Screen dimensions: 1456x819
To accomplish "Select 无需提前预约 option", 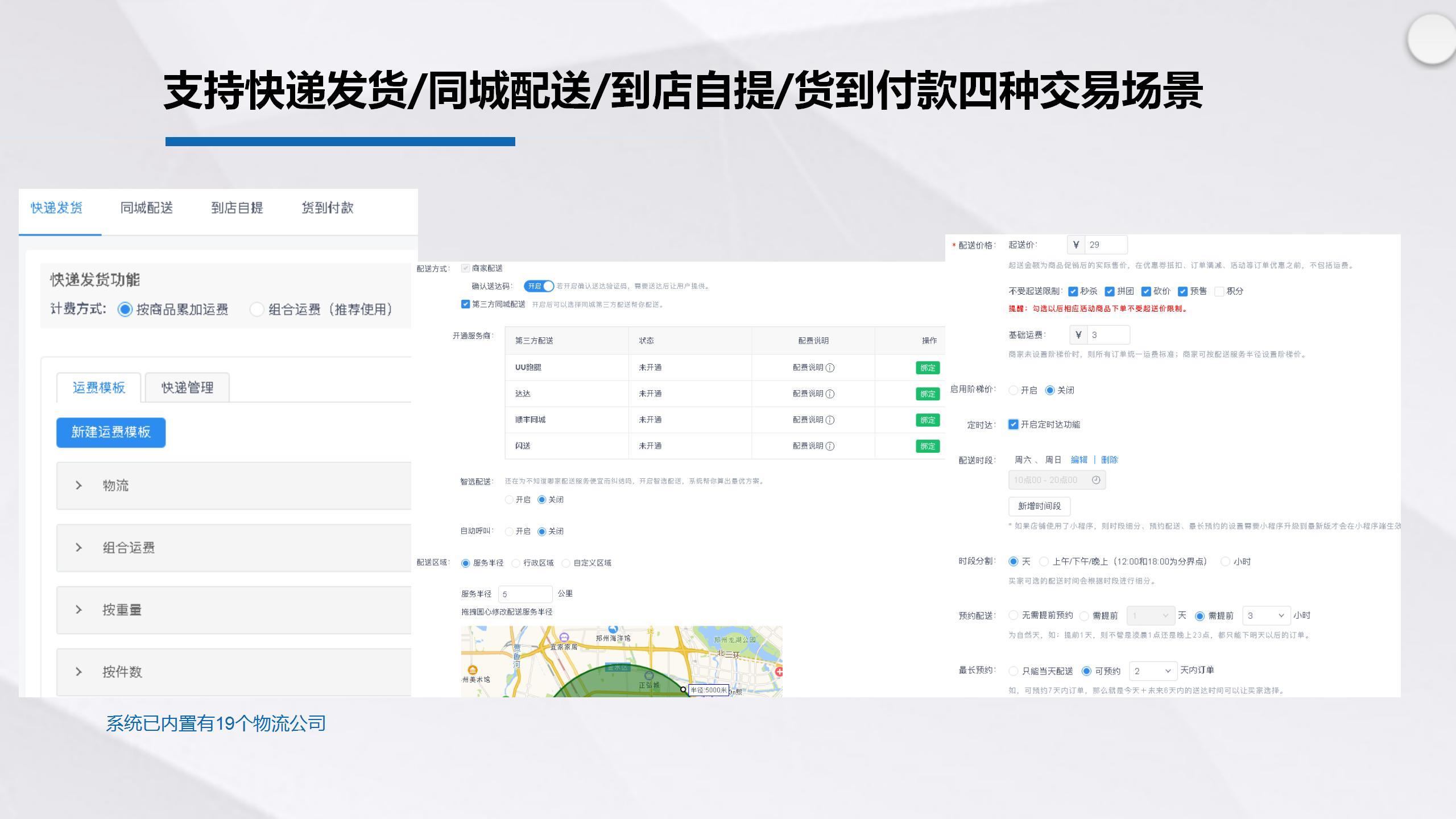I will 1013,615.
